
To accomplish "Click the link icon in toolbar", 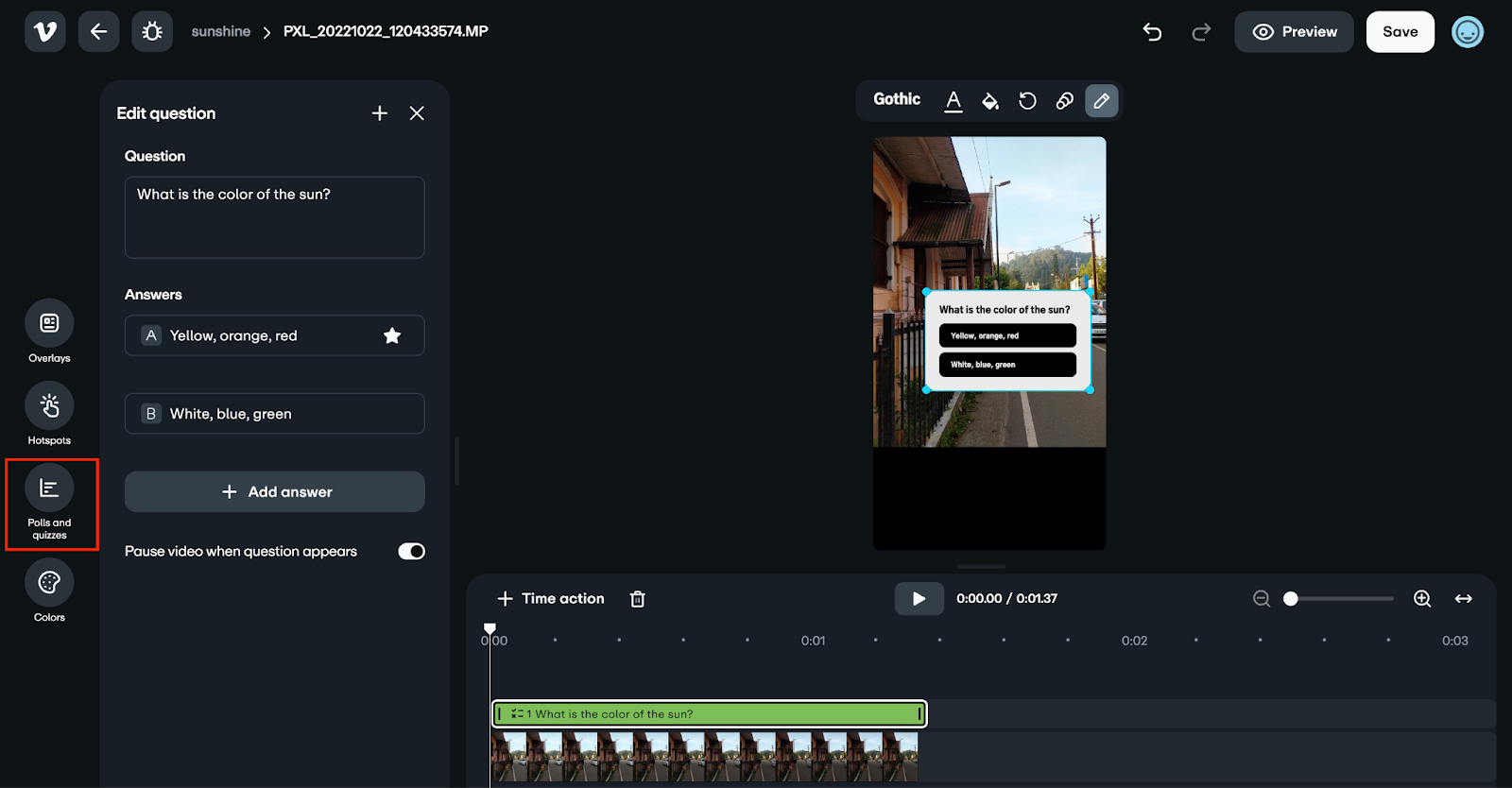I will [1065, 101].
